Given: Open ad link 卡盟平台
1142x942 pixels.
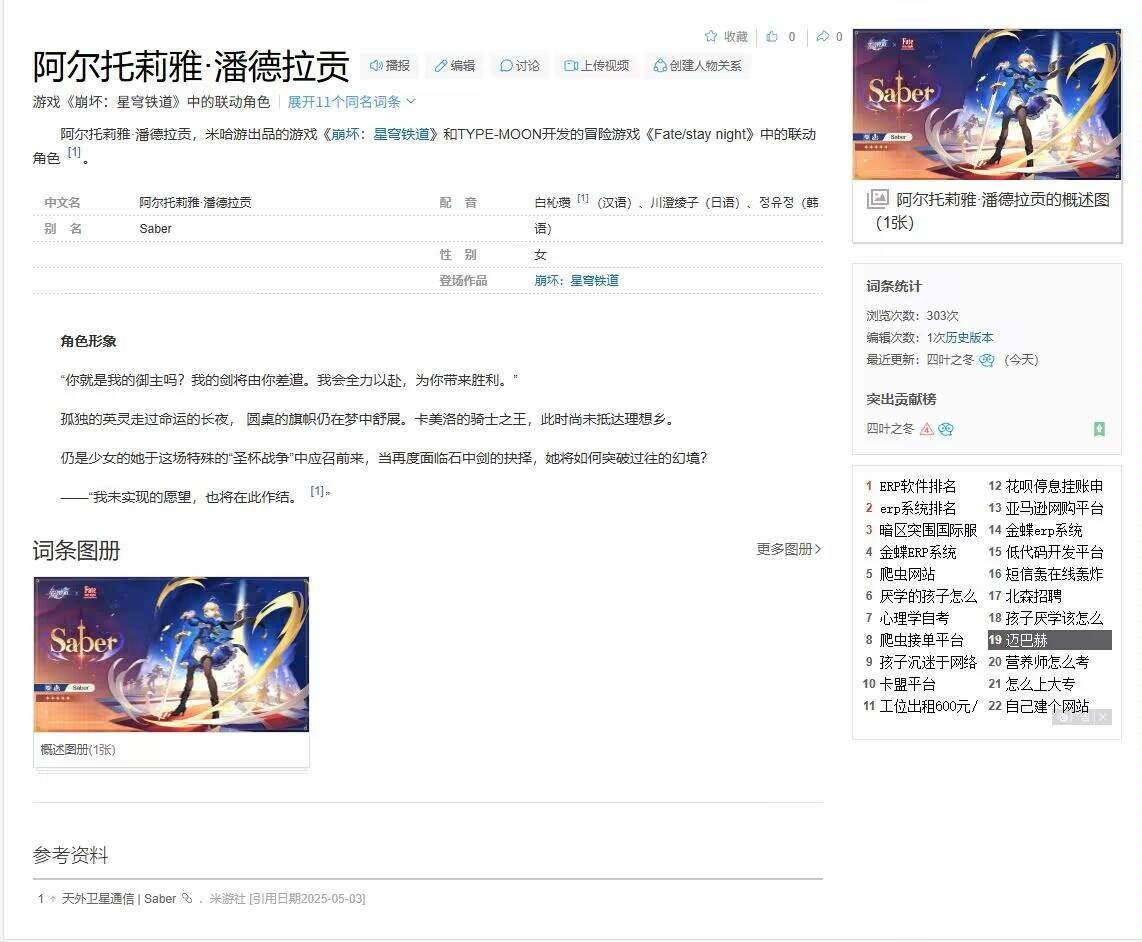Looking at the screenshot, I should click(x=907, y=683).
